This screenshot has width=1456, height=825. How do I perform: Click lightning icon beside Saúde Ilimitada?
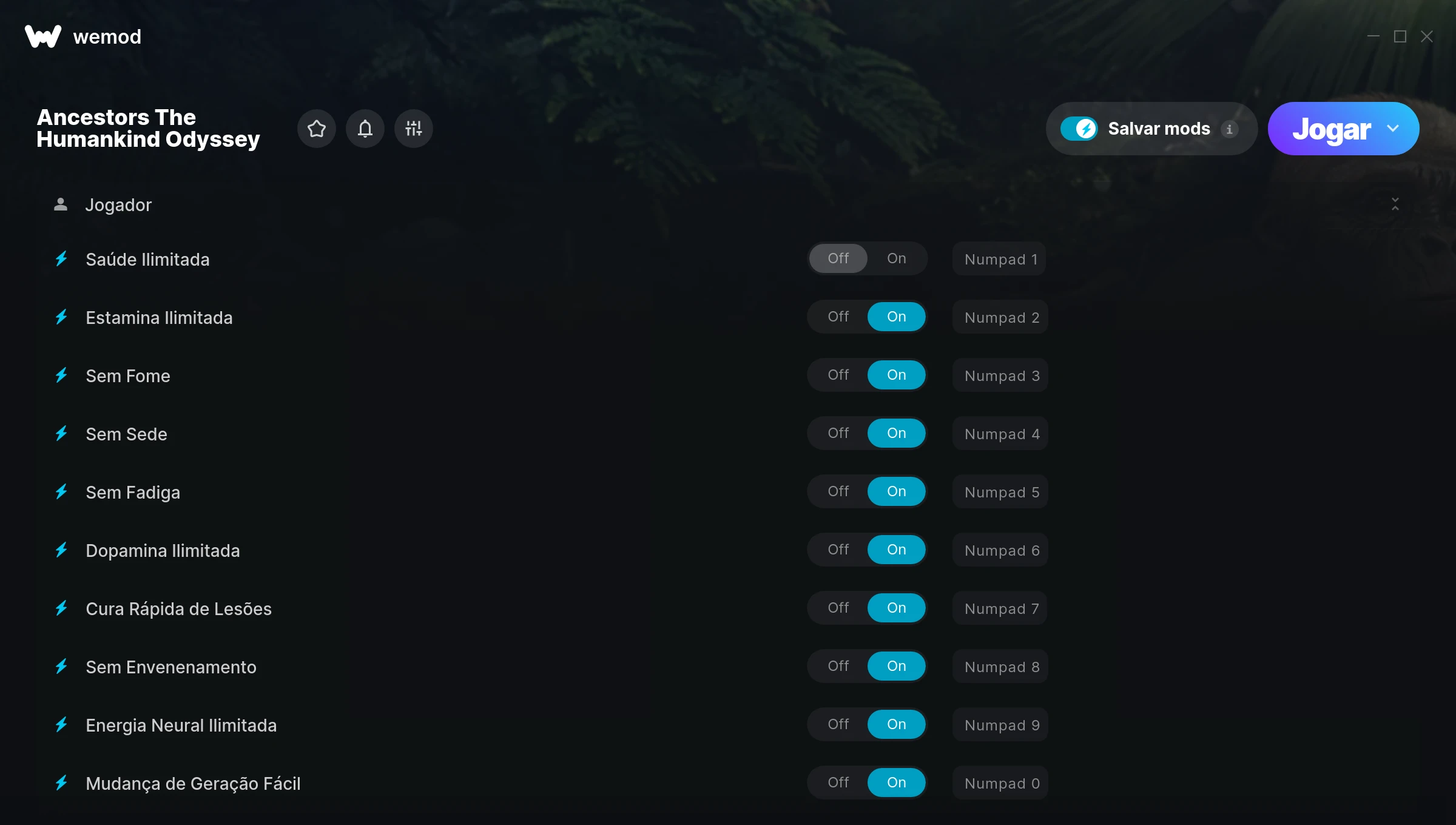tap(61, 259)
